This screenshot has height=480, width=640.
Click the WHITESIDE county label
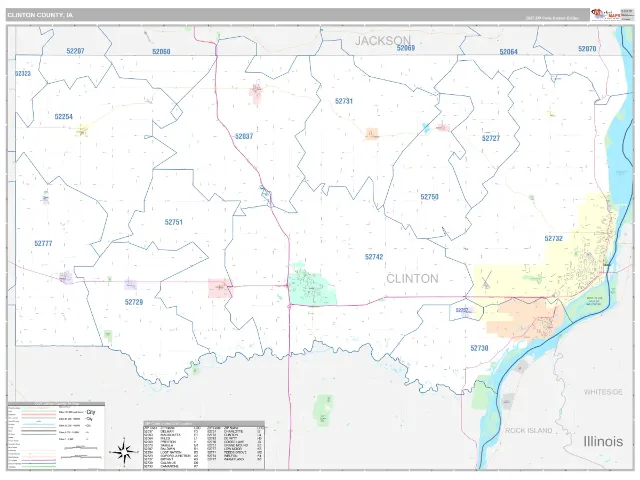tap(603, 392)
